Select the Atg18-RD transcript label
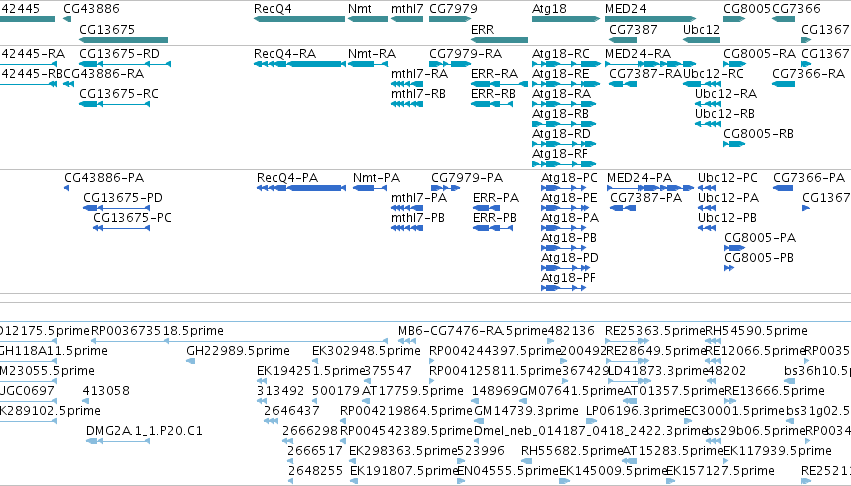Image resolution: width=851 pixels, height=486 pixels. click(x=561, y=134)
